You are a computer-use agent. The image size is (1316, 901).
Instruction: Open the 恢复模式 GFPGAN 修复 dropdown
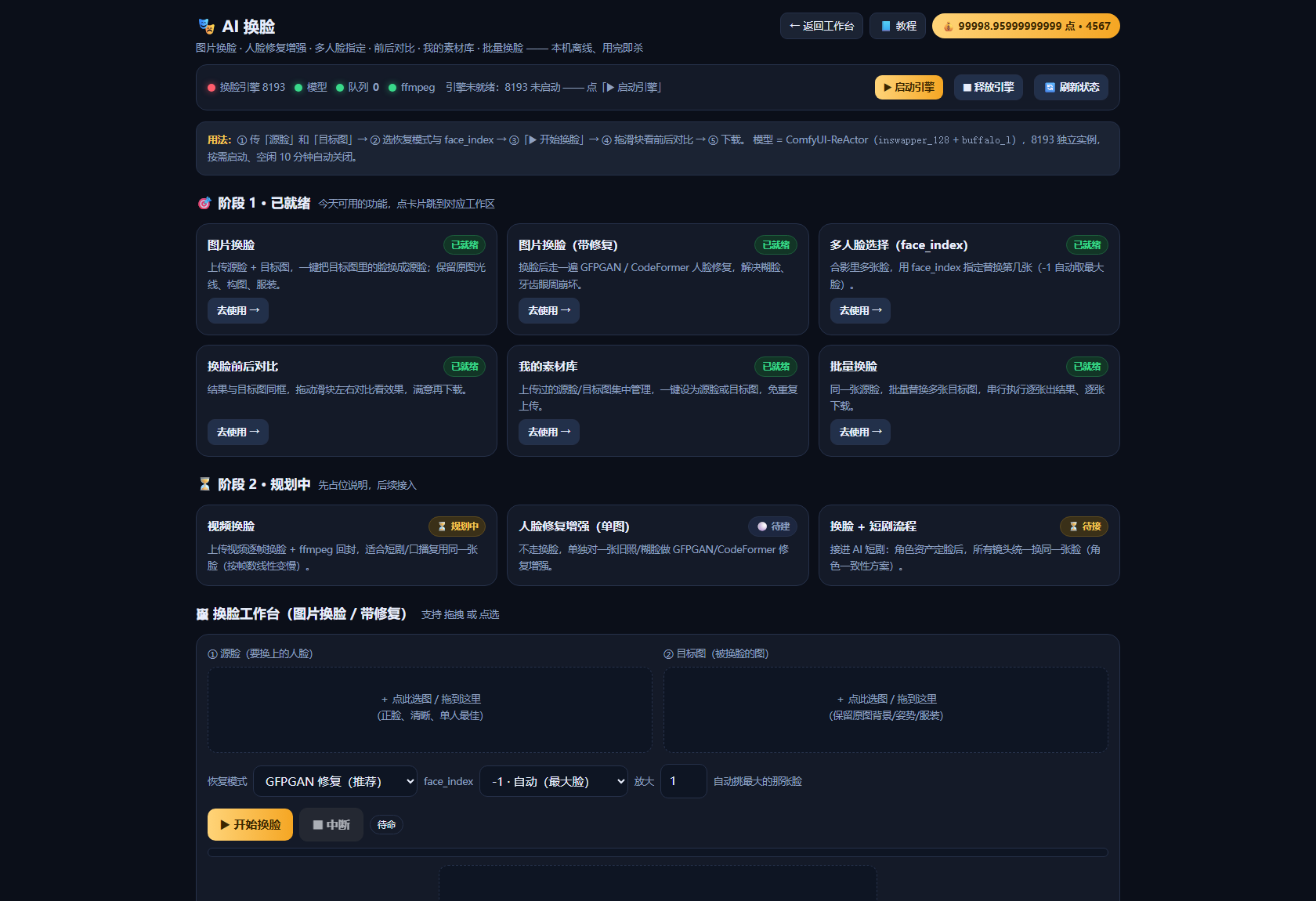[335, 781]
